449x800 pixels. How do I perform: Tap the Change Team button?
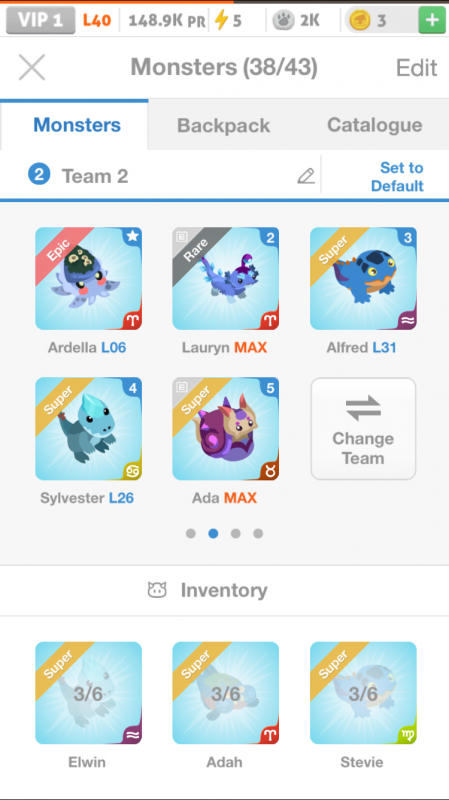(x=363, y=429)
